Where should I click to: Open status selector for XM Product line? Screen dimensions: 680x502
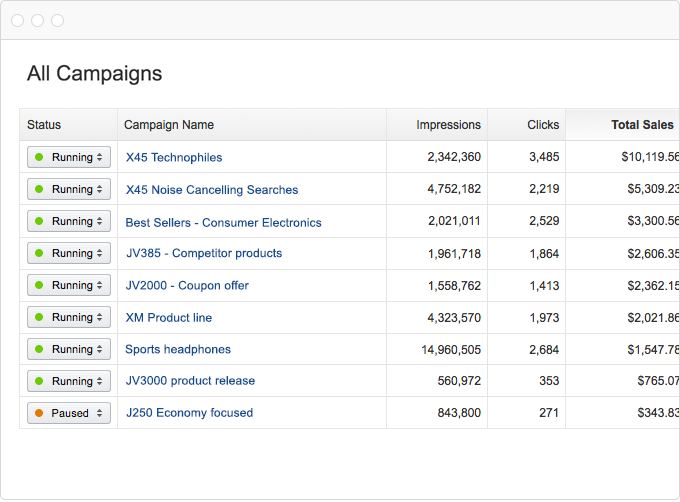click(68, 317)
